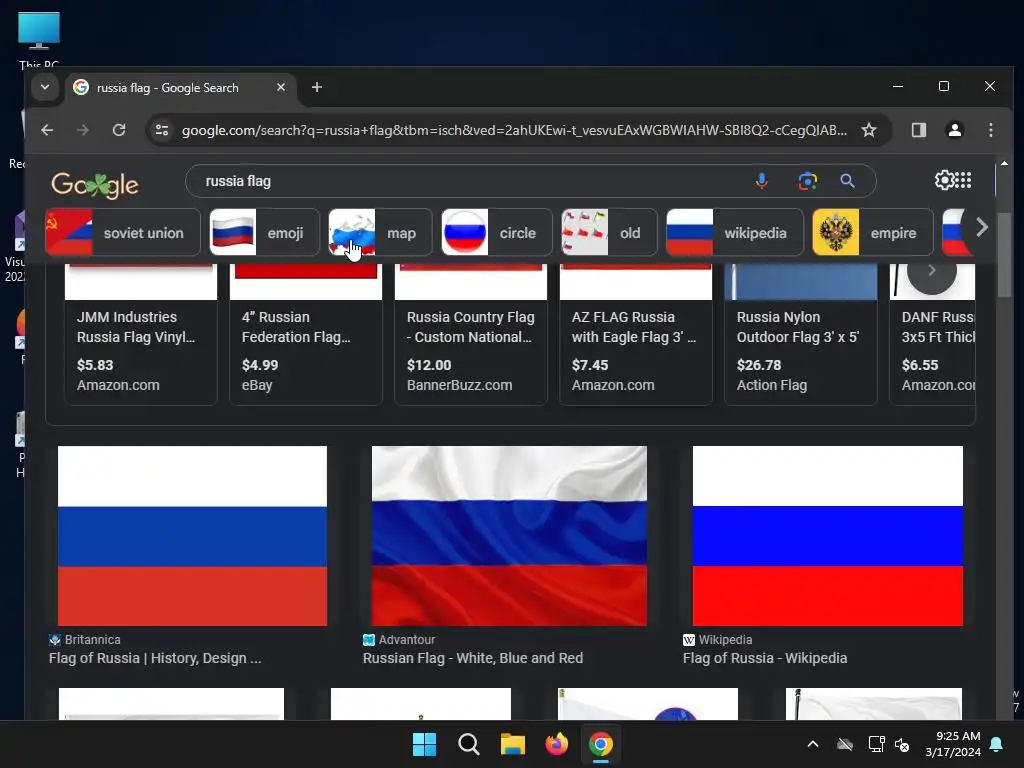Screen dimensions: 1024x768
Task: Show hidden system tray icons
Action: coord(813,744)
